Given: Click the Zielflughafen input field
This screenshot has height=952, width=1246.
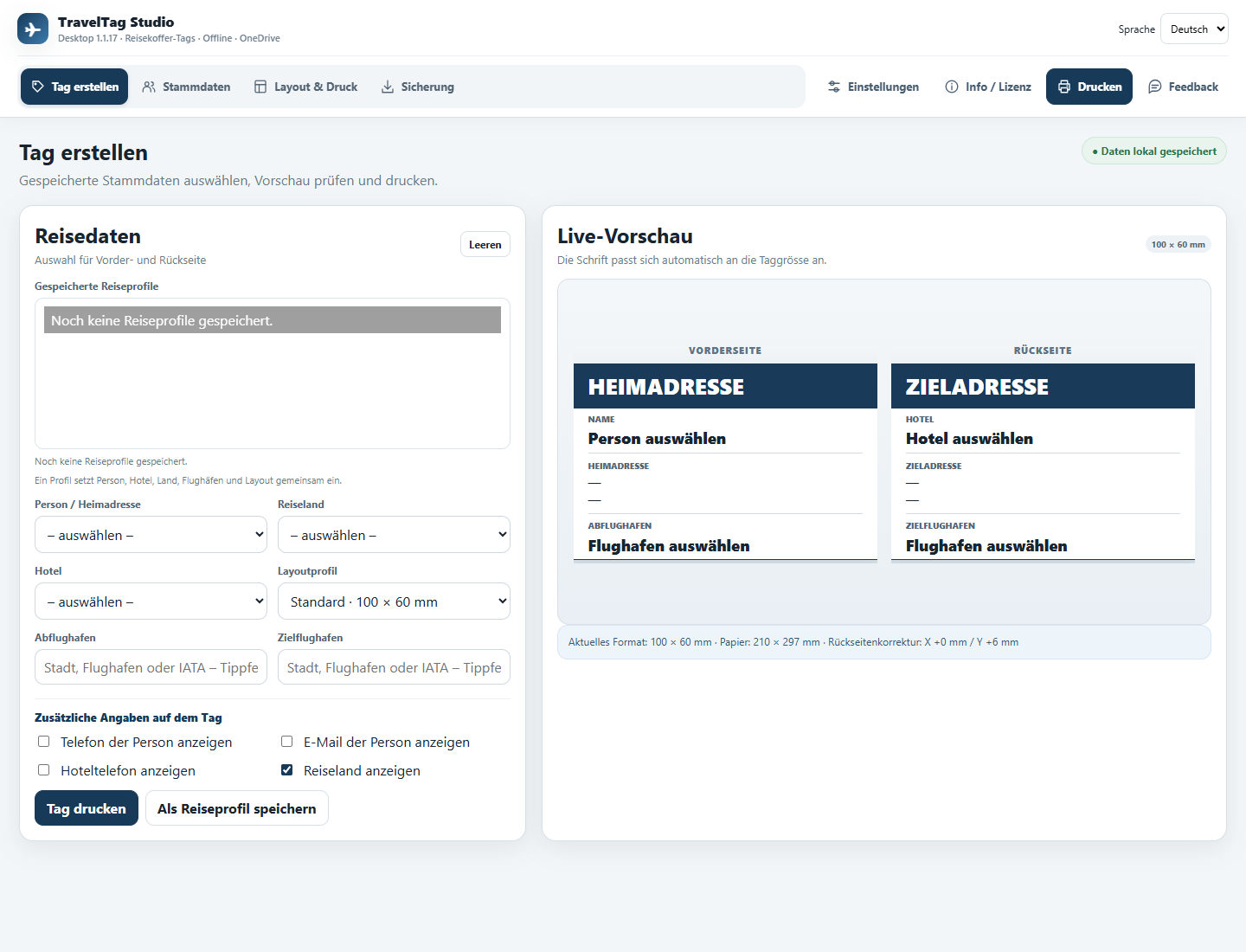Looking at the screenshot, I should tap(394, 667).
